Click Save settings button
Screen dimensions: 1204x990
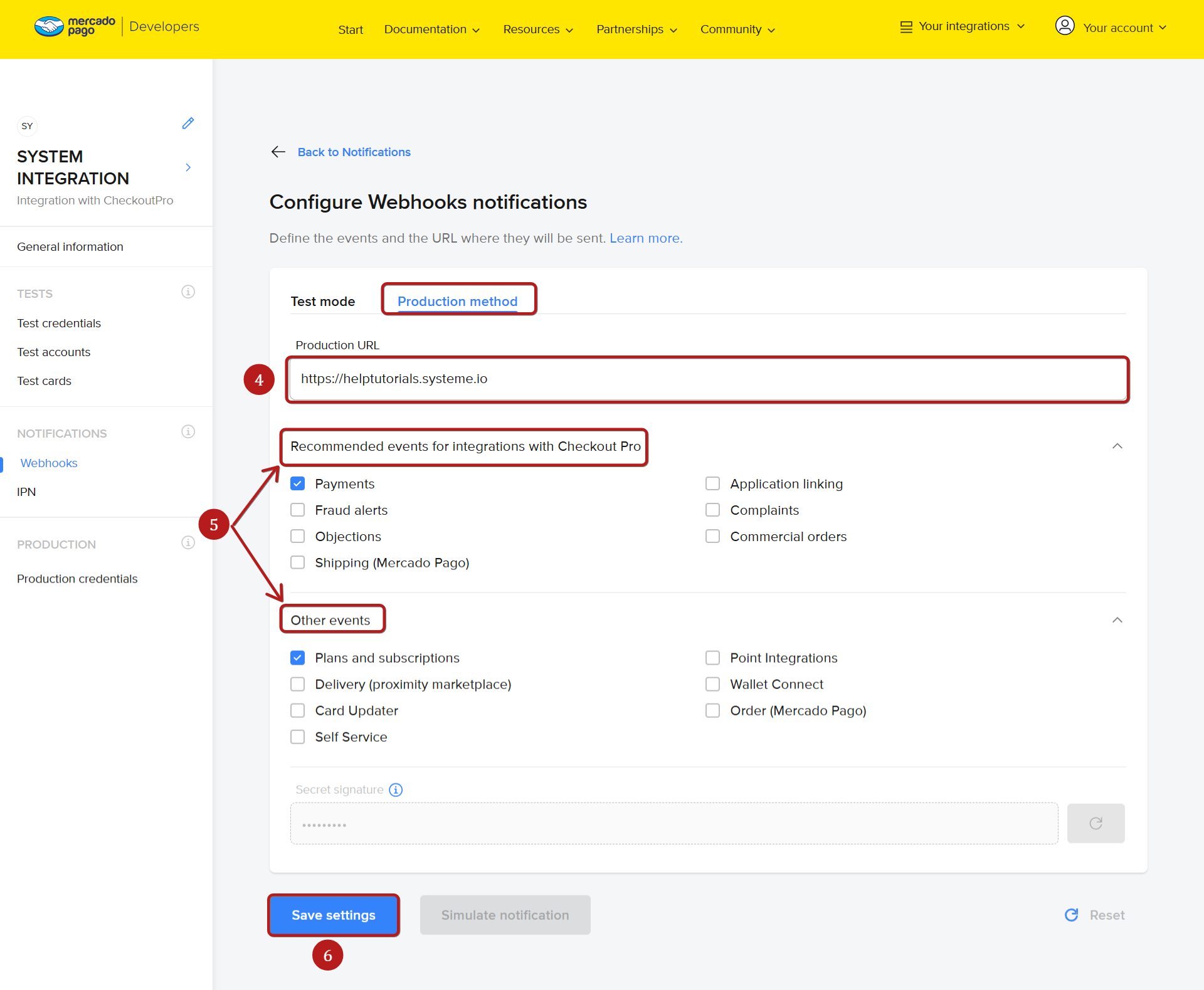[333, 915]
